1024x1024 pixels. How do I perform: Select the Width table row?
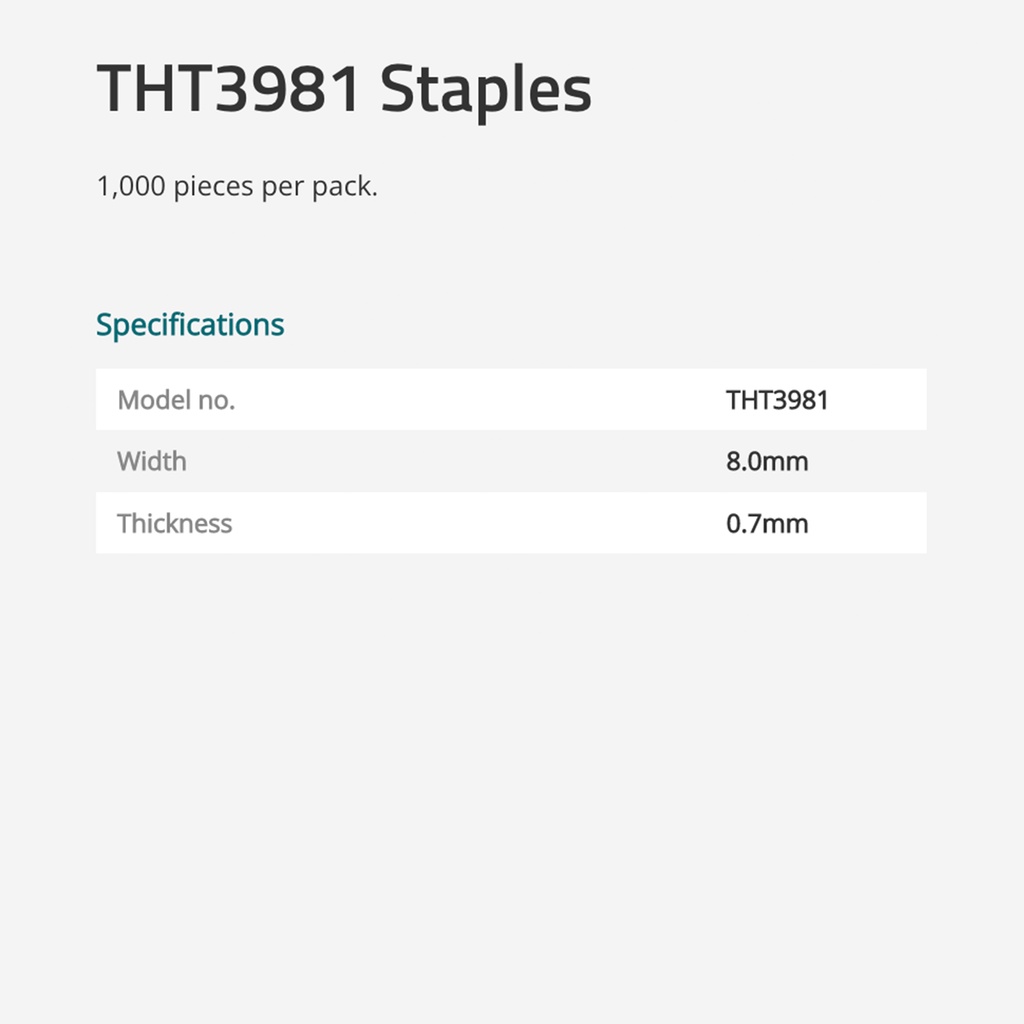510,462
